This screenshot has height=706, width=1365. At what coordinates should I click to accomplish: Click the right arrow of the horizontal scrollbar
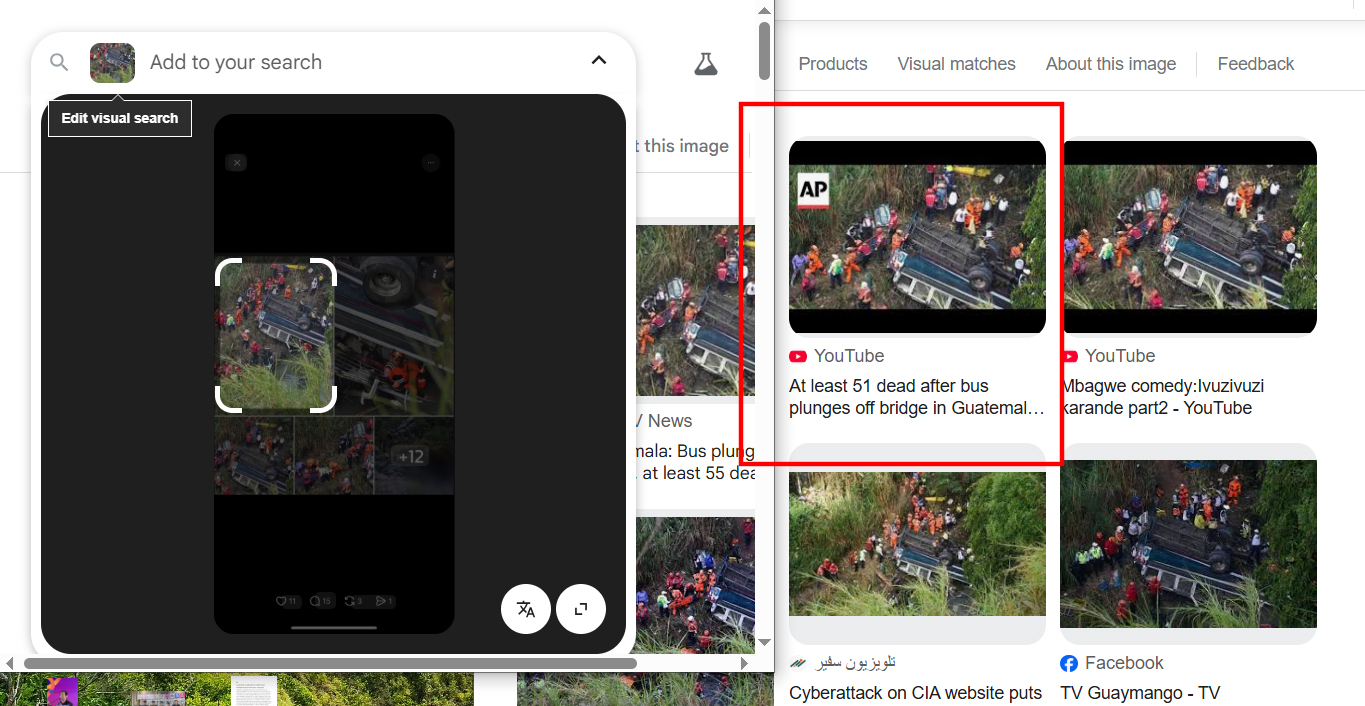point(744,663)
